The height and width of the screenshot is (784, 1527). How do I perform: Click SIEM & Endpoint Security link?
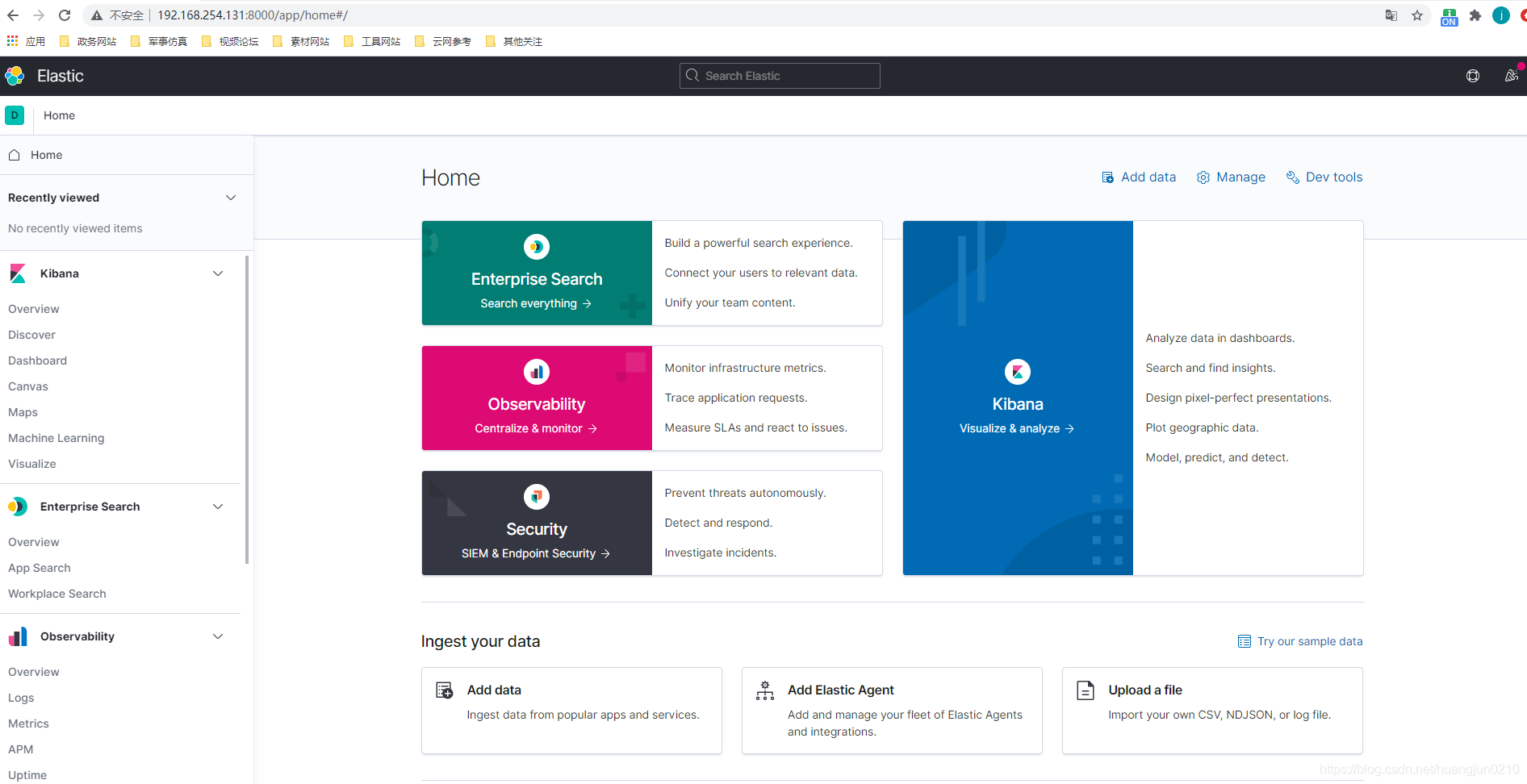(536, 553)
